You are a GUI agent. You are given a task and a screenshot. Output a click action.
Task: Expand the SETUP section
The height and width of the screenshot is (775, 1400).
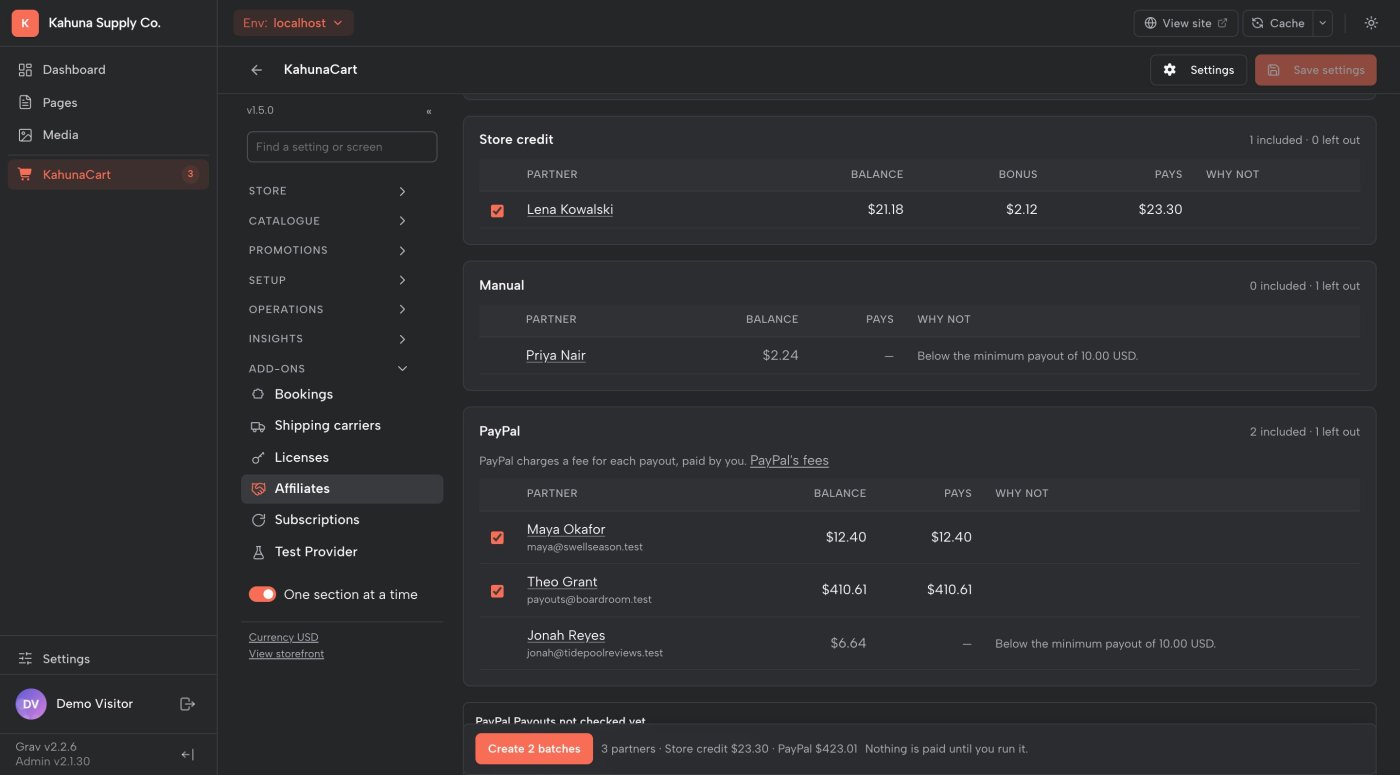click(328, 280)
